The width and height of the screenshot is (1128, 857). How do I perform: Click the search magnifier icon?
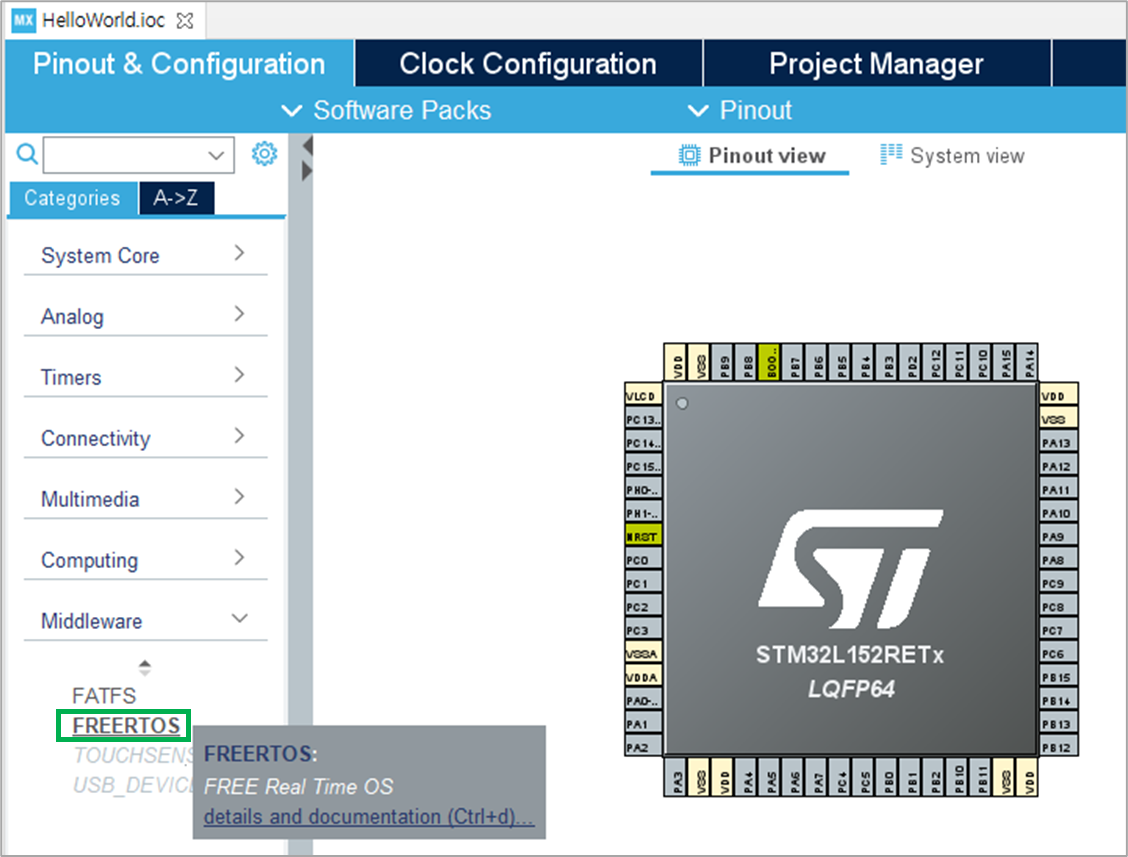27,154
